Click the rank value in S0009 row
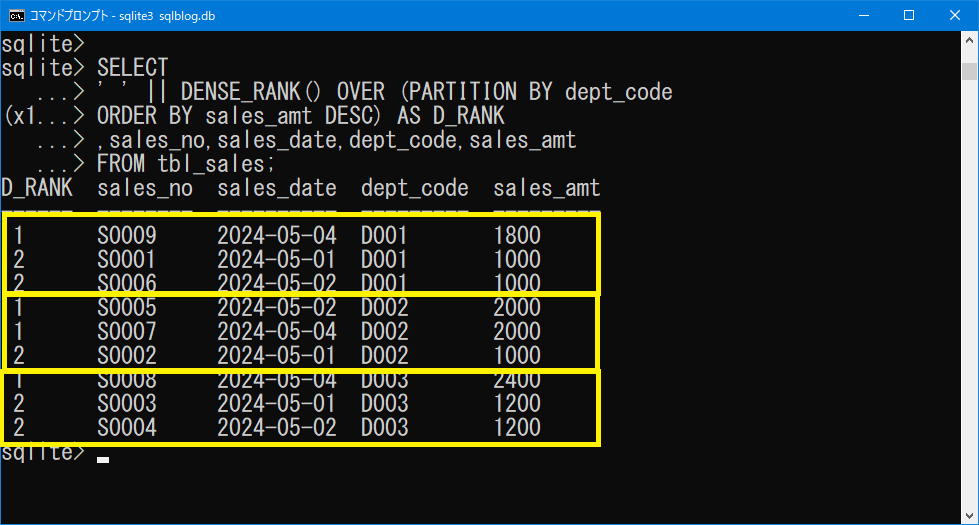This screenshot has height=525, width=979. (19, 235)
